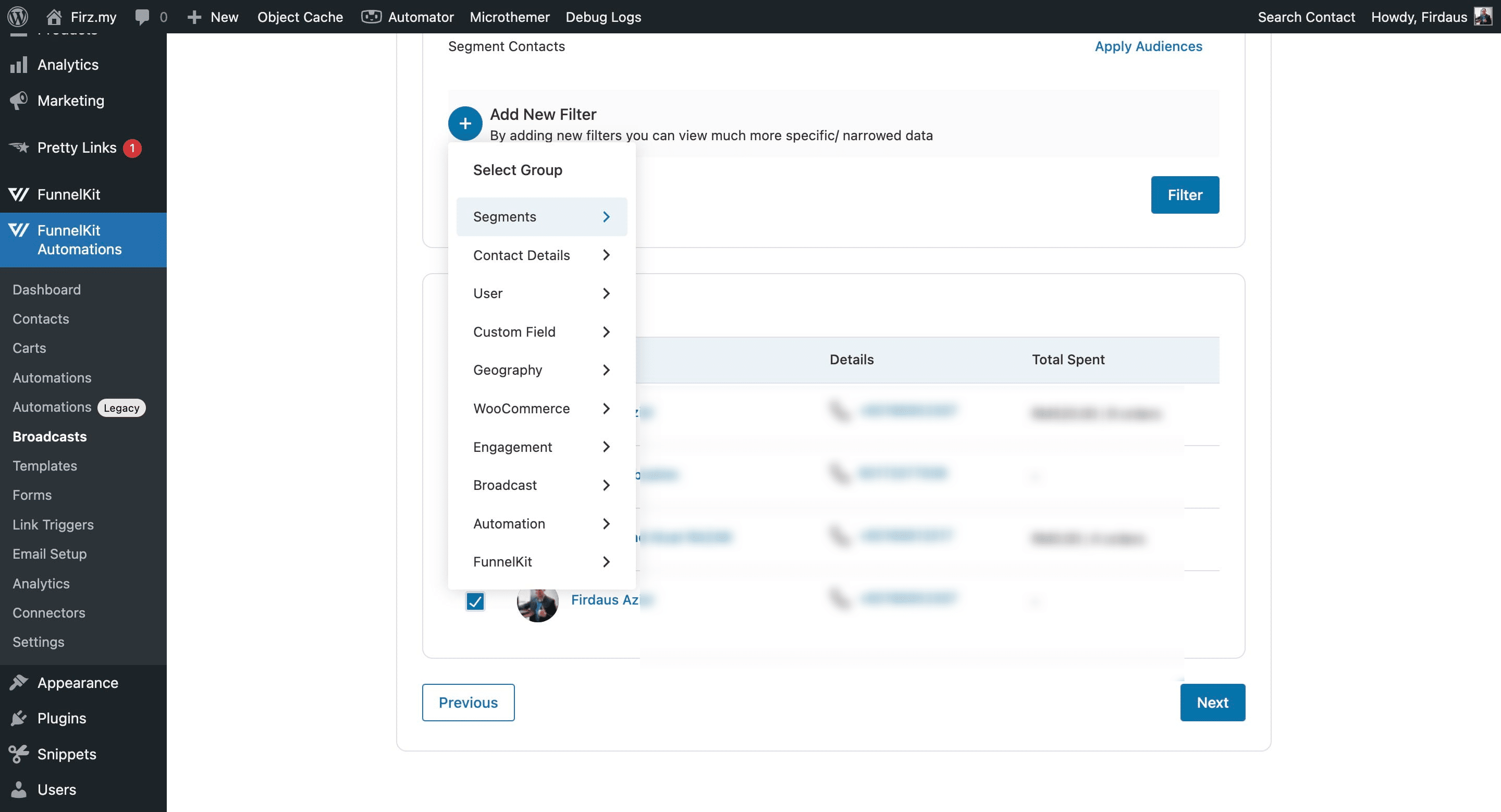This screenshot has height=812, width=1501.
Task: Open the Automations submenu item
Action: [x=52, y=377]
